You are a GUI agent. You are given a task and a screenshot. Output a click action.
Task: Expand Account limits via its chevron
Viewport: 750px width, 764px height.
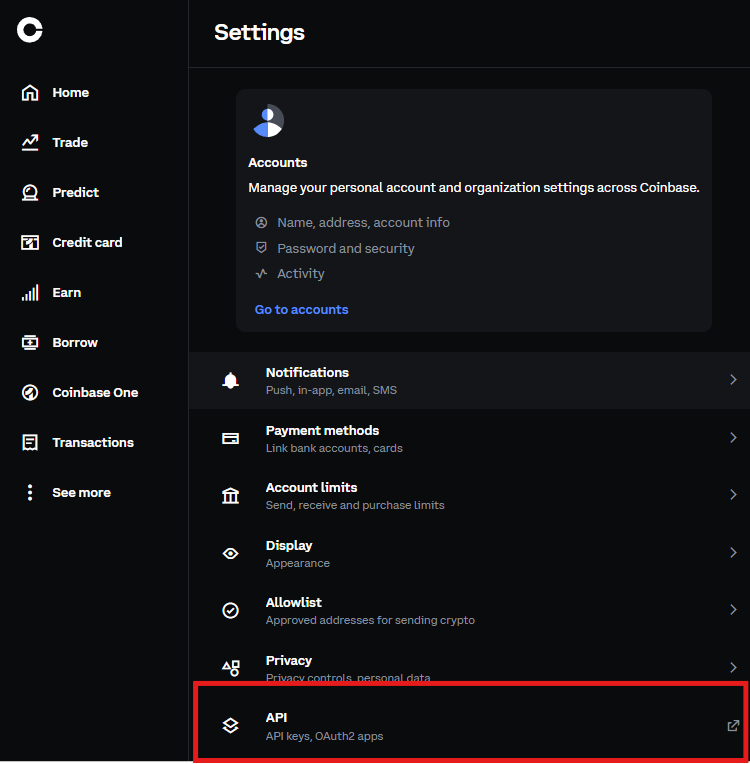733,495
